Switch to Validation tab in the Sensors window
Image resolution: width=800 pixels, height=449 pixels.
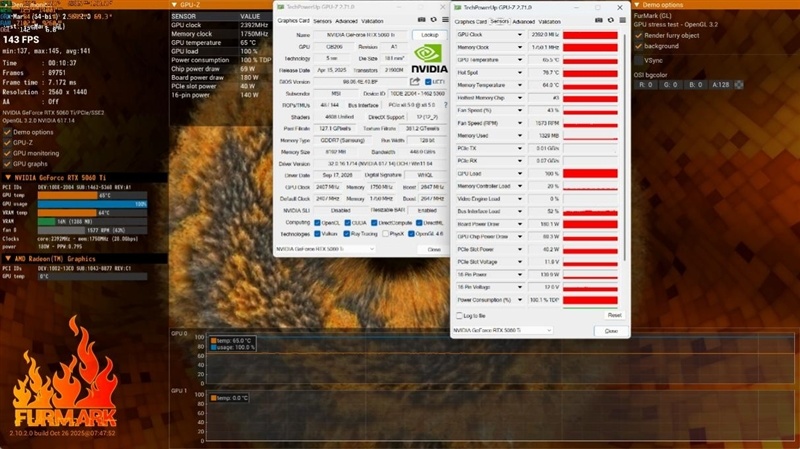pyautogui.click(x=549, y=22)
